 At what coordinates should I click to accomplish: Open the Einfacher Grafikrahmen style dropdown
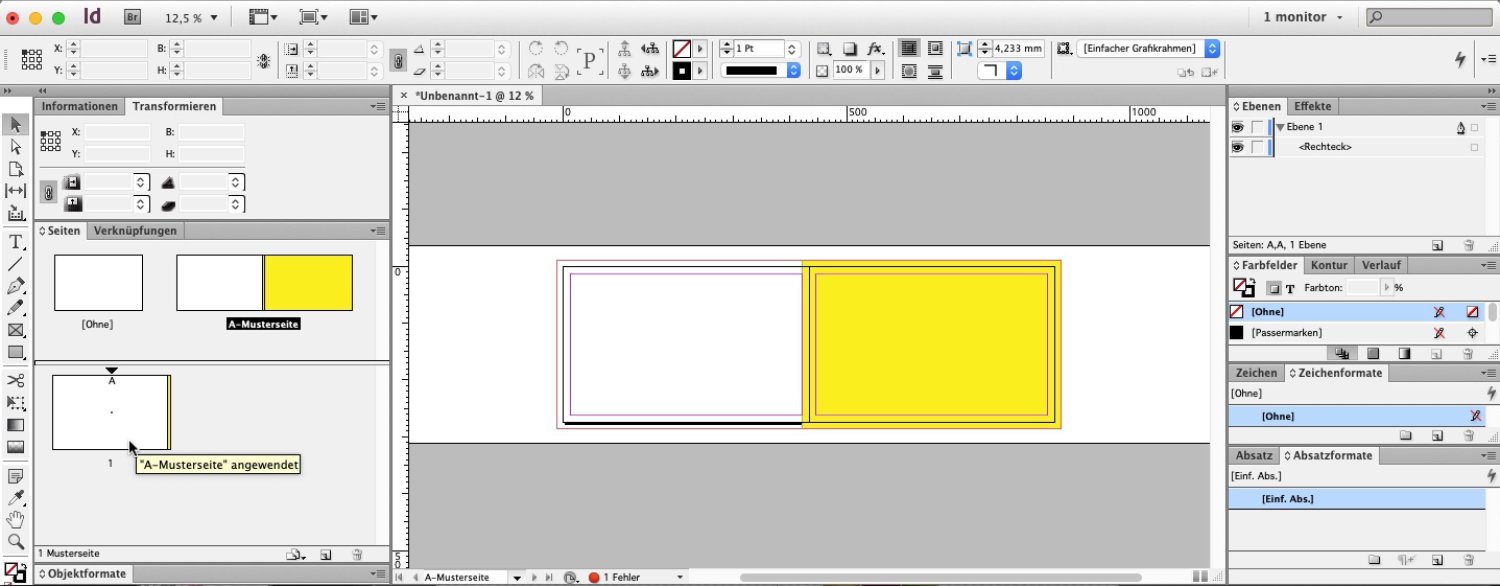click(1212, 48)
